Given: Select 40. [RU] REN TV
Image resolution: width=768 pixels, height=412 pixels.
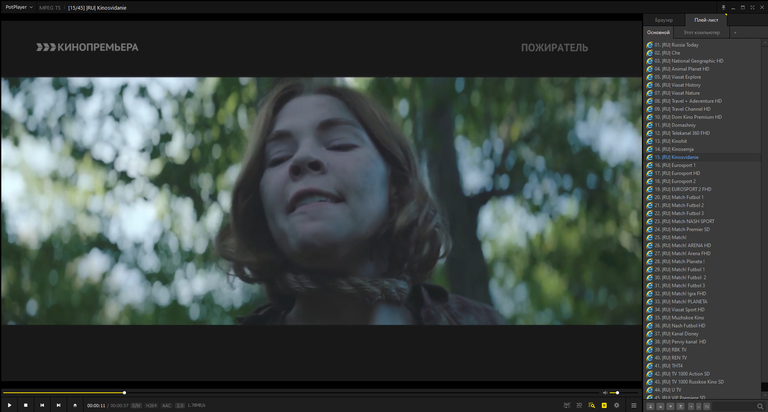Looking at the screenshot, I should [703, 358].
